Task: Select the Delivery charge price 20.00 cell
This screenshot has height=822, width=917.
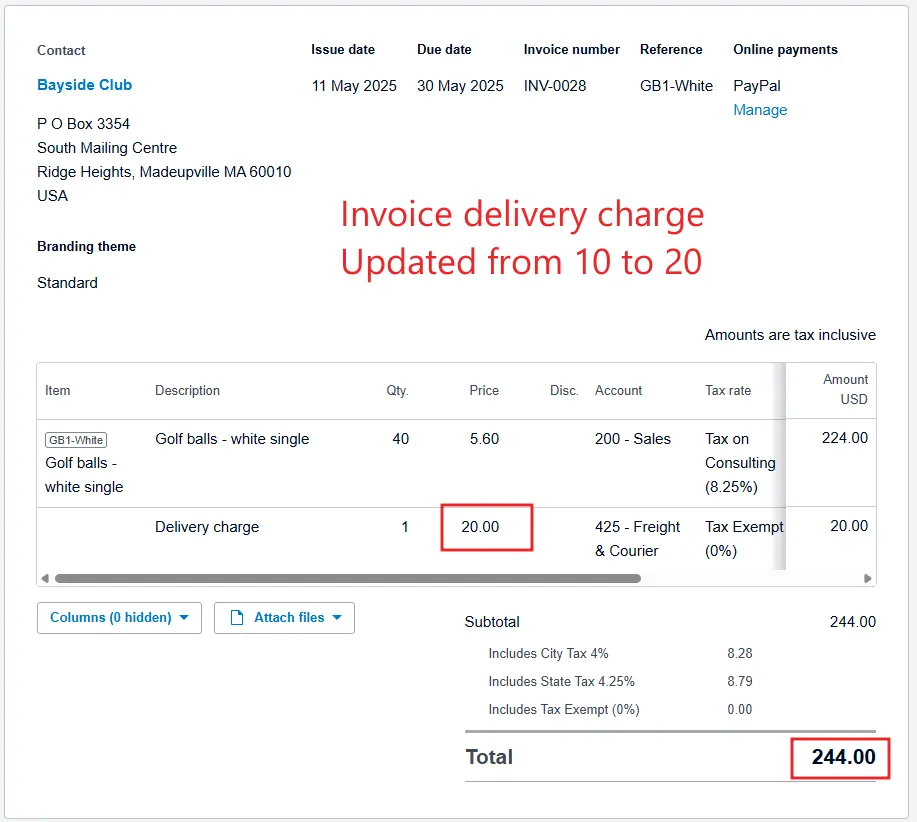Action: (x=480, y=527)
